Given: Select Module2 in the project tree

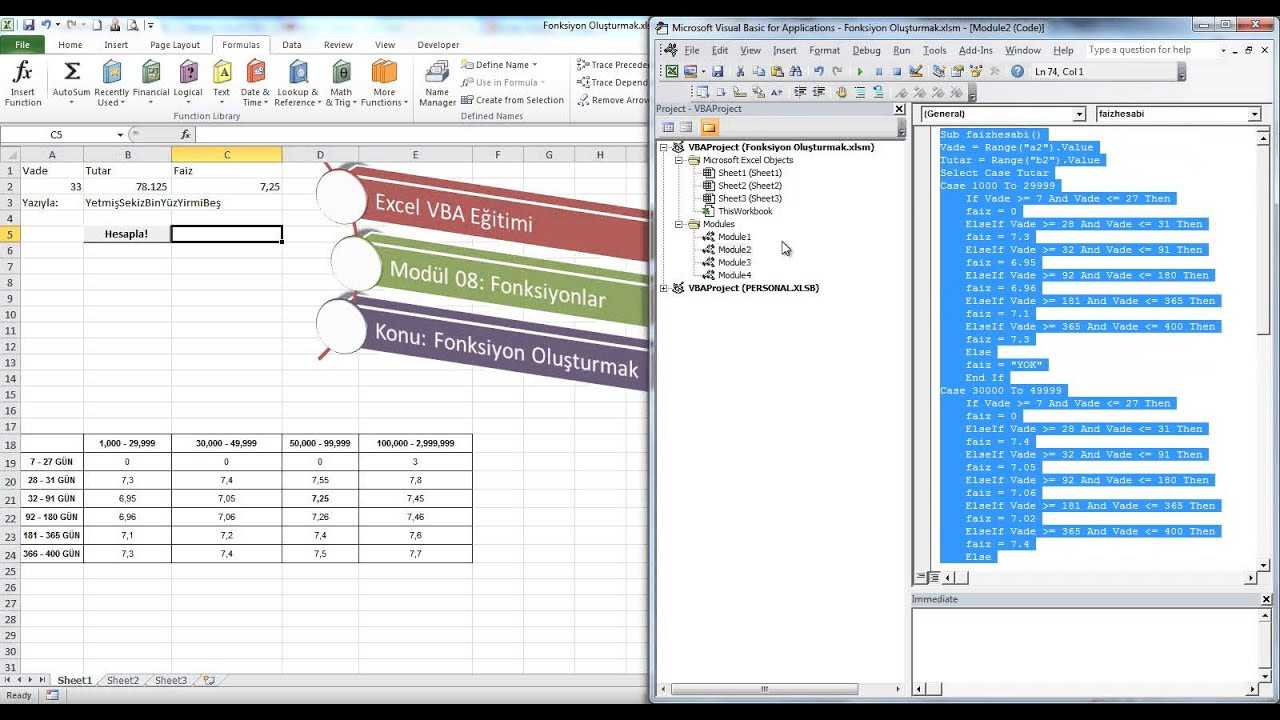Looking at the screenshot, I should (x=734, y=250).
